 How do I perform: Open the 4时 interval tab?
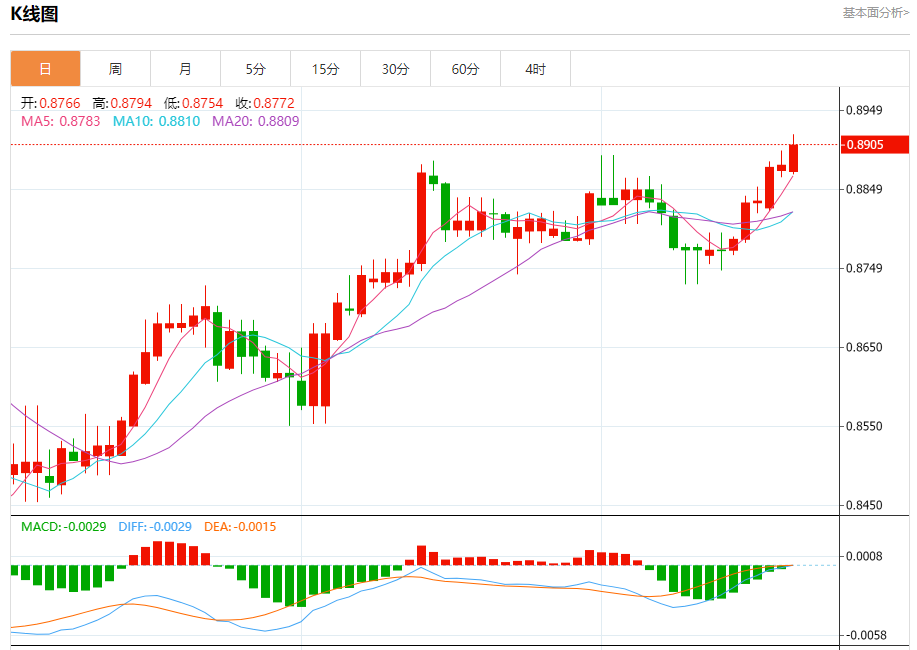point(535,68)
